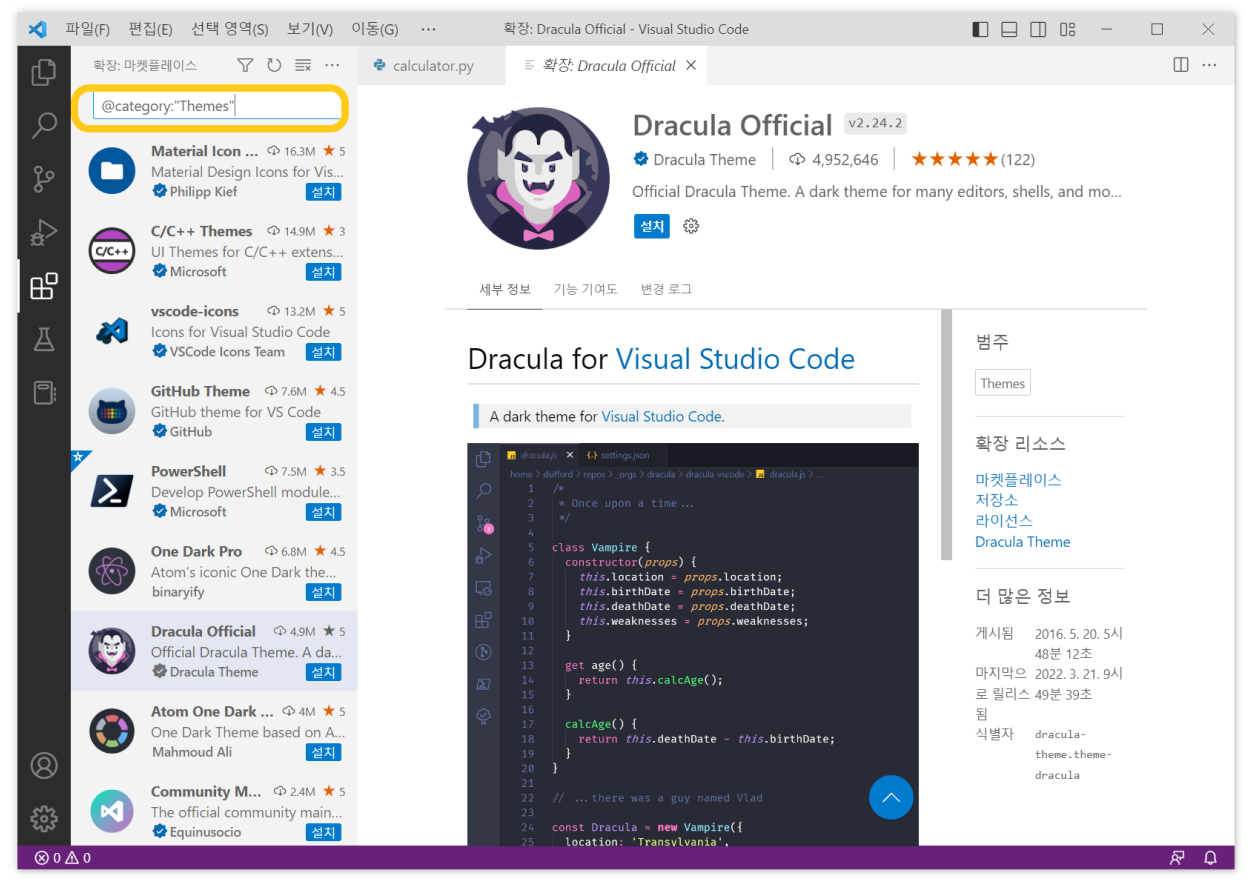This screenshot has height=889, width=1254.
Task: Open notifications bell in status bar
Action: coord(1210,858)
